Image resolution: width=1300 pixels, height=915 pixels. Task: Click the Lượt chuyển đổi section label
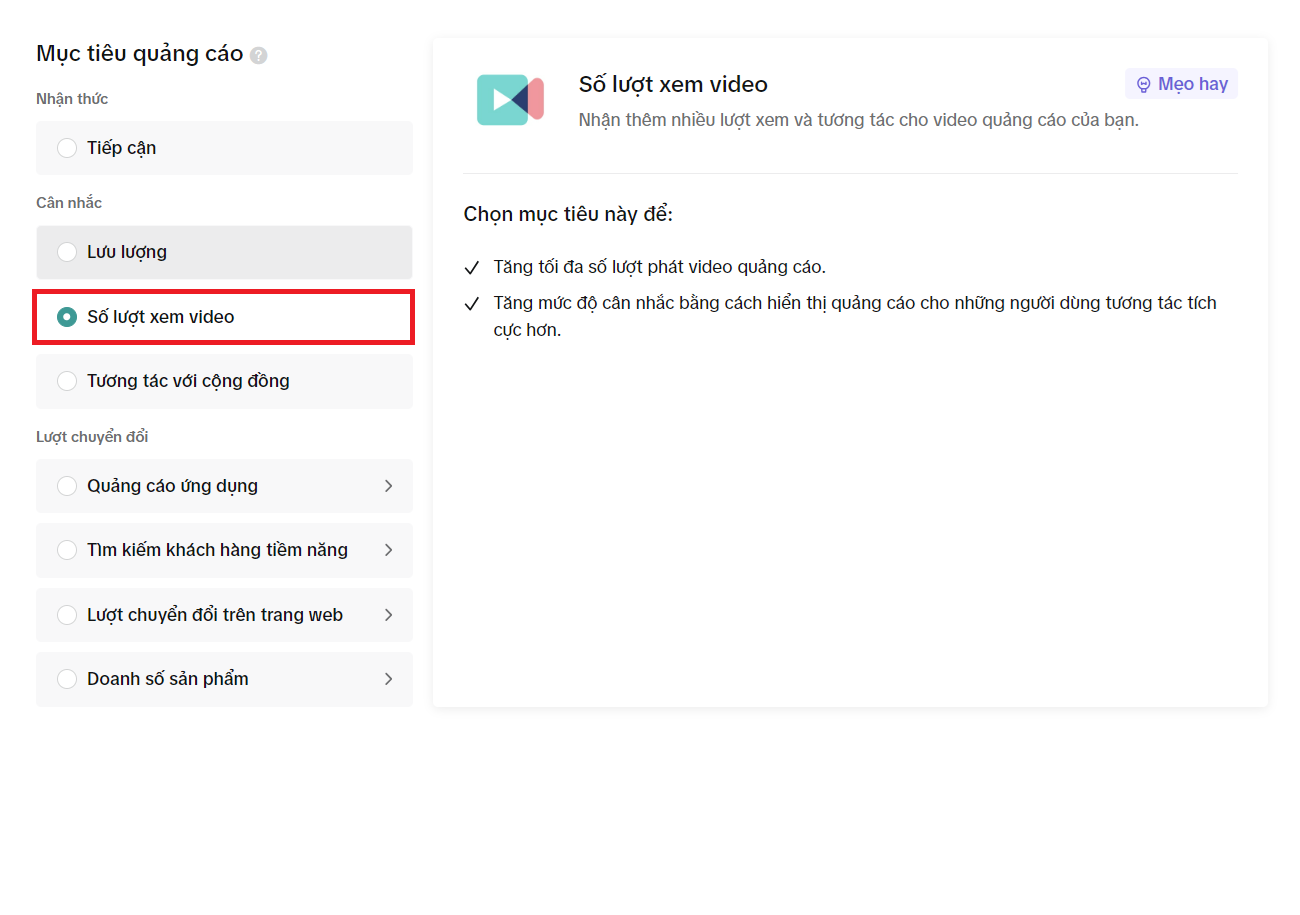92,437
